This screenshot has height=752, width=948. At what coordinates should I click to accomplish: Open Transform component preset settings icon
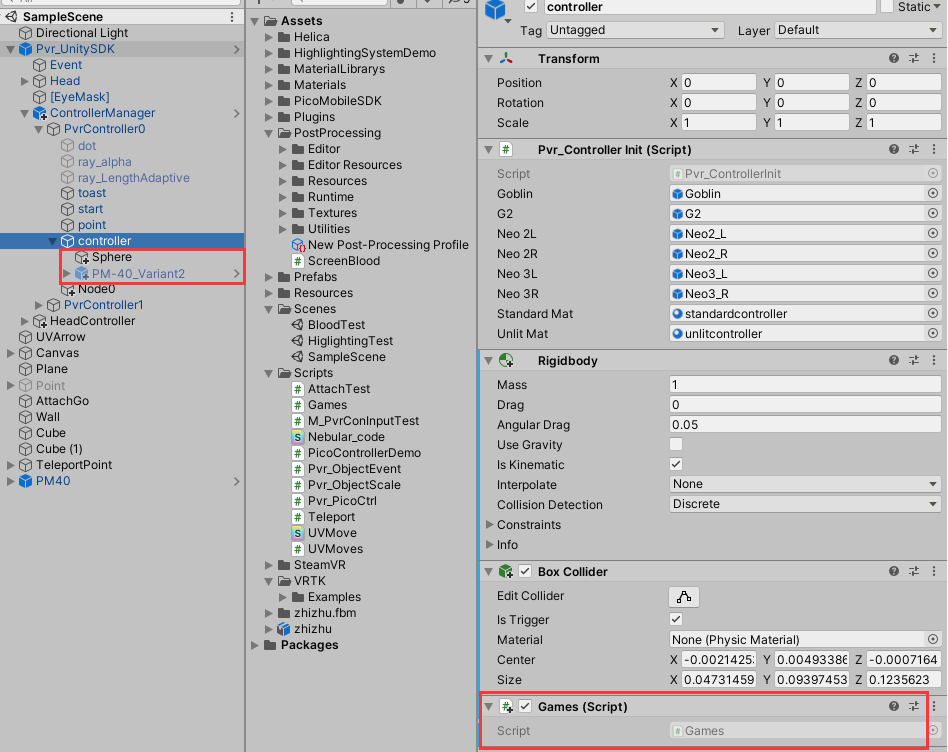click(914, 58)
